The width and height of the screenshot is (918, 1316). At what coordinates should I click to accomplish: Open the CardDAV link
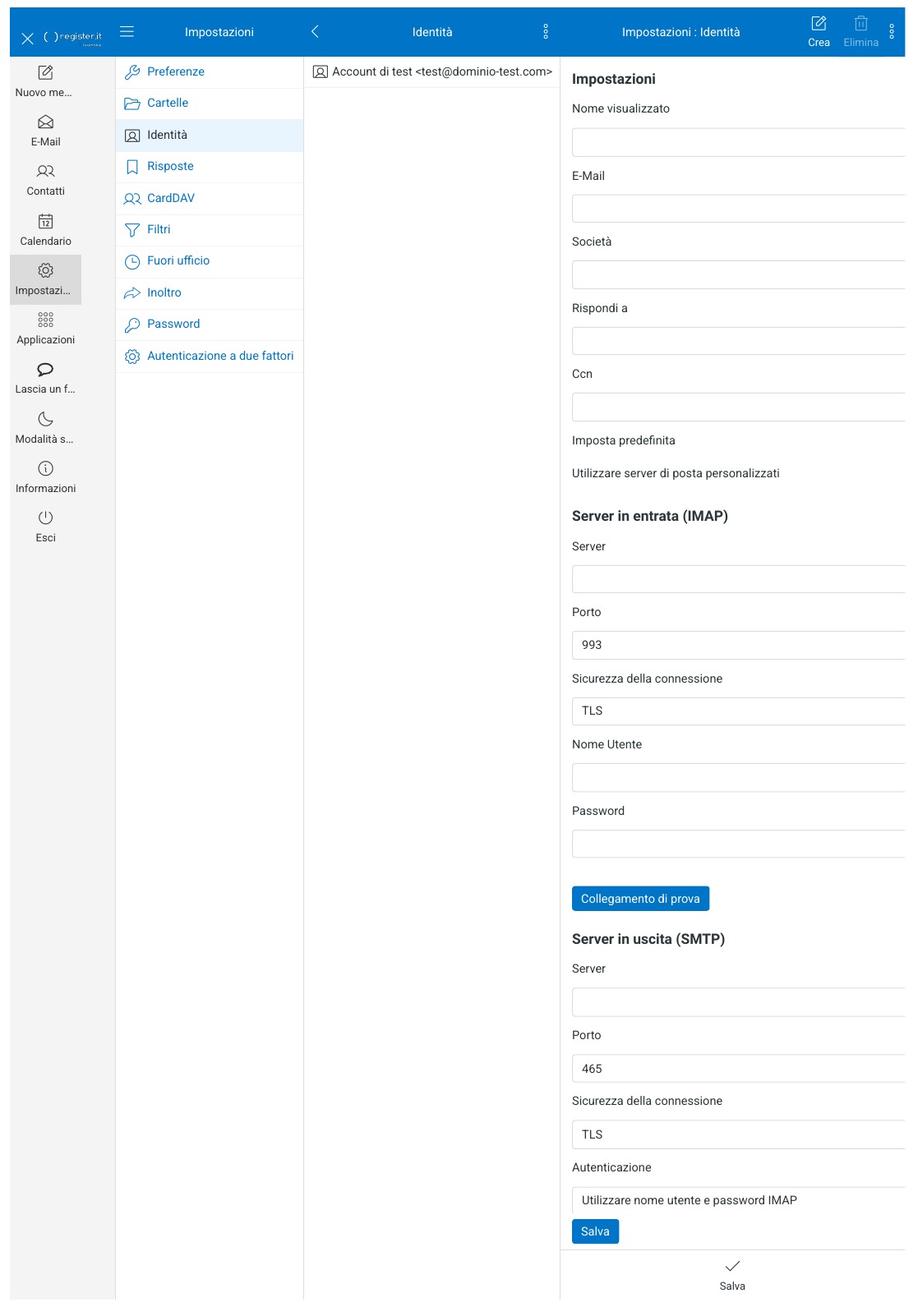tap(210, 199)
